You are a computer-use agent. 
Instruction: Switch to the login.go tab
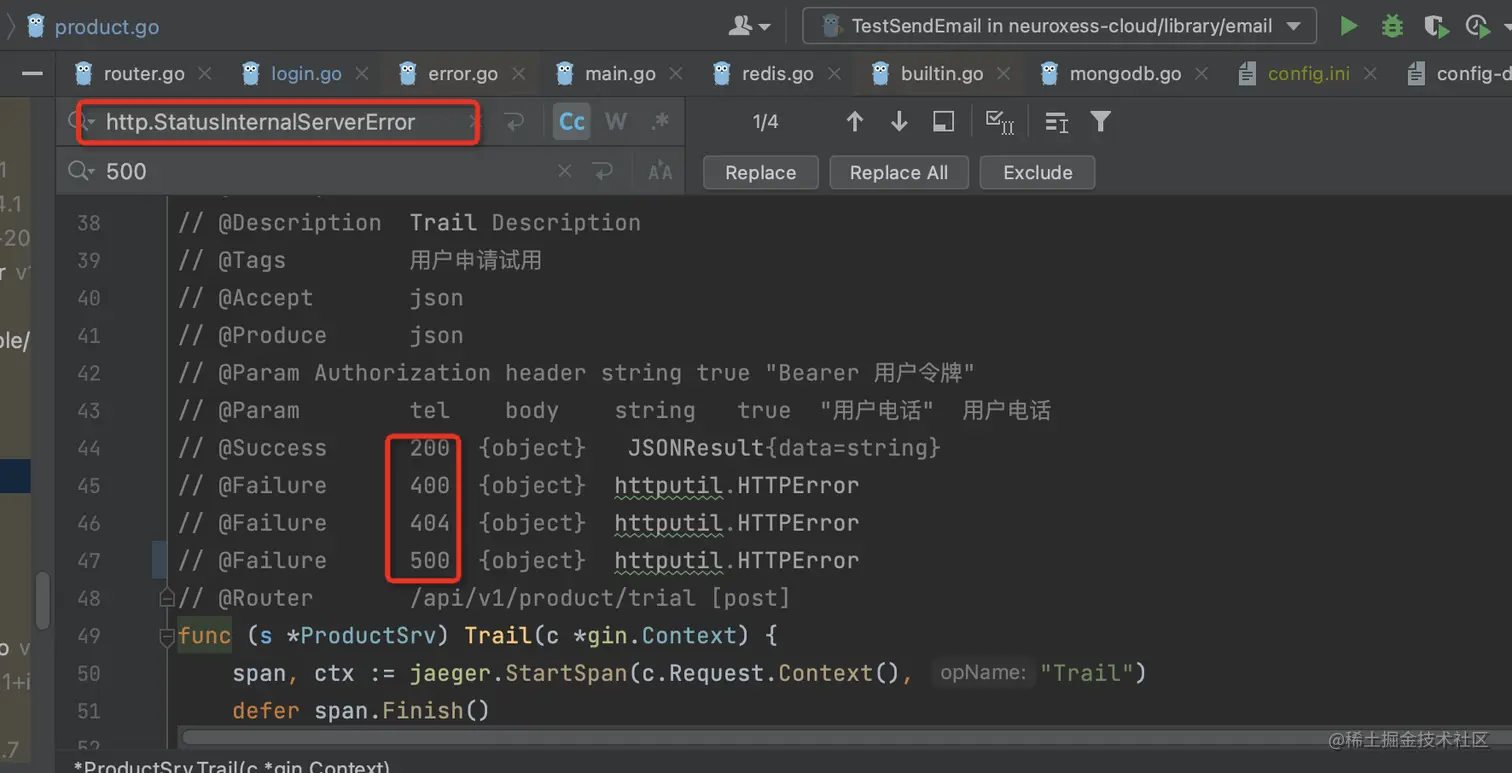306,74
